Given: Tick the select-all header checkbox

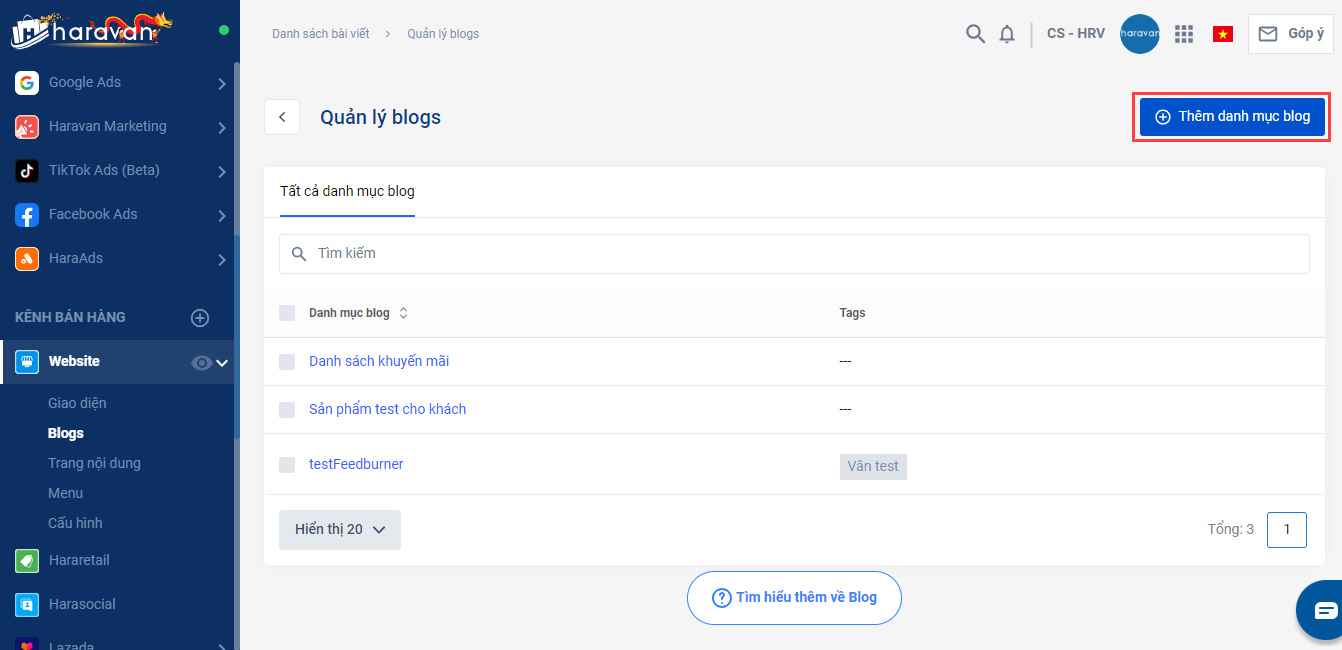Looking at the screenshot, I should pos(287,313).
